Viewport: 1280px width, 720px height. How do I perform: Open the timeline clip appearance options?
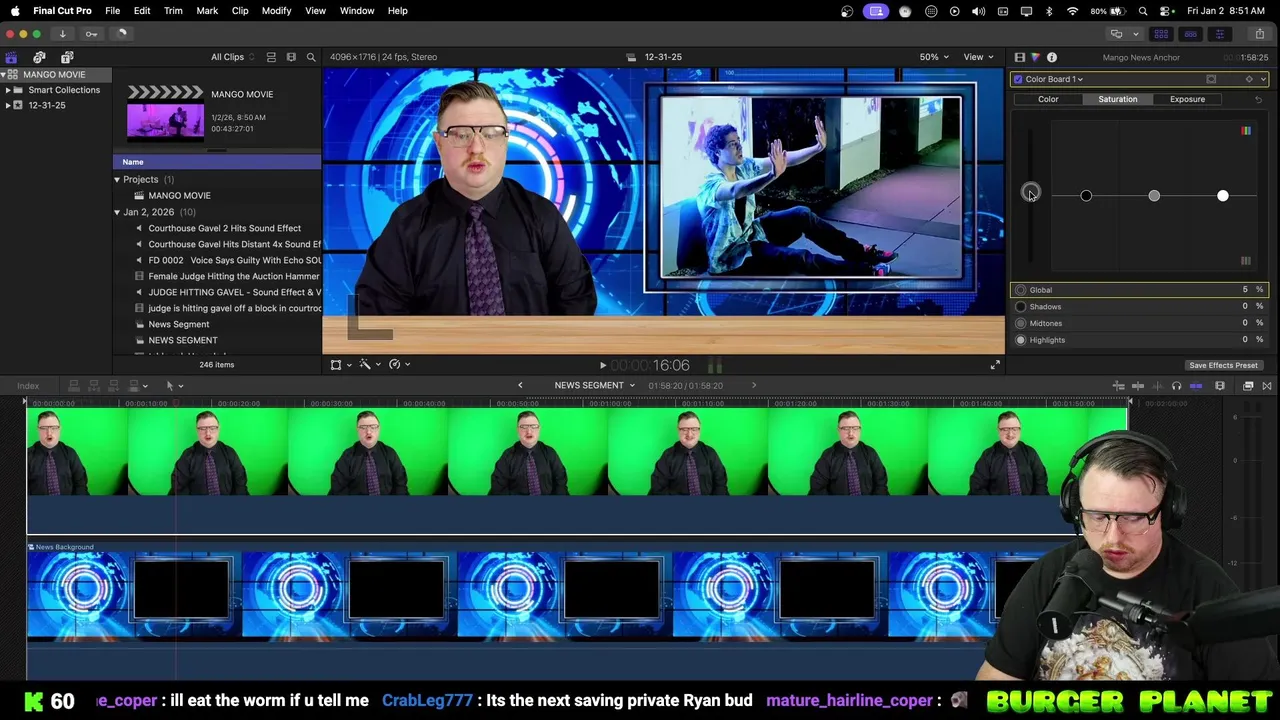tap(1220, 386)
